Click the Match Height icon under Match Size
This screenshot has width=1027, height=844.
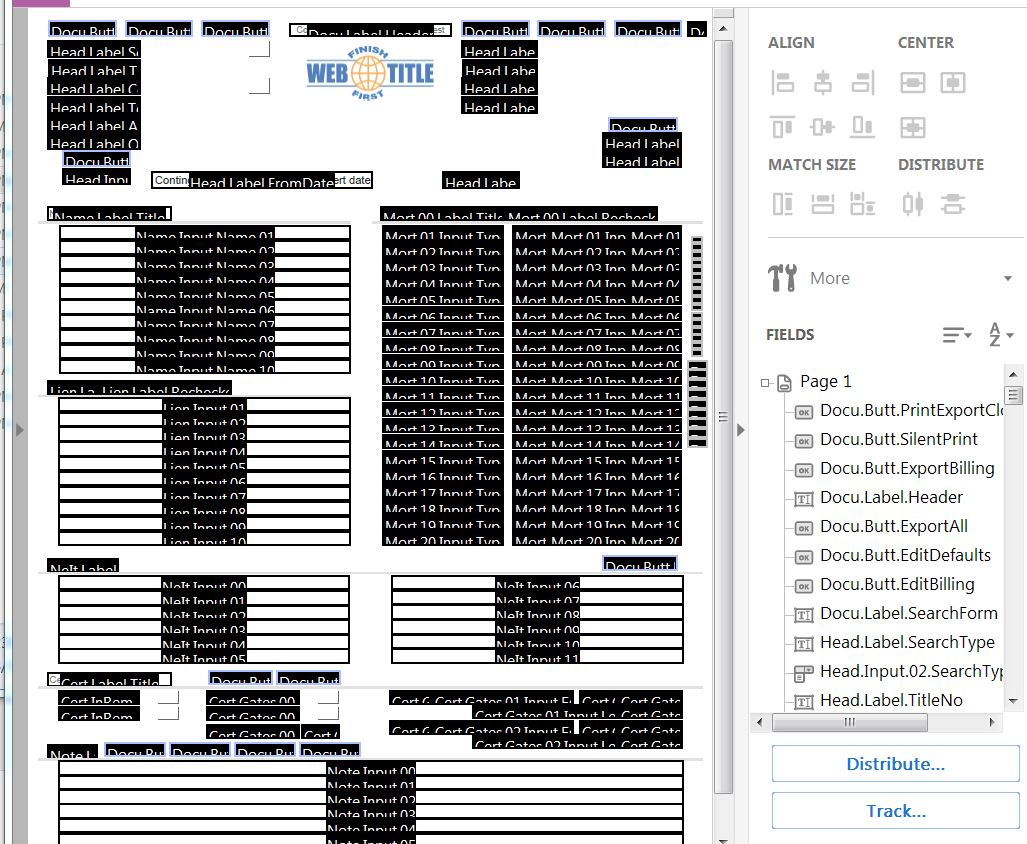click(x=783, y=204)
